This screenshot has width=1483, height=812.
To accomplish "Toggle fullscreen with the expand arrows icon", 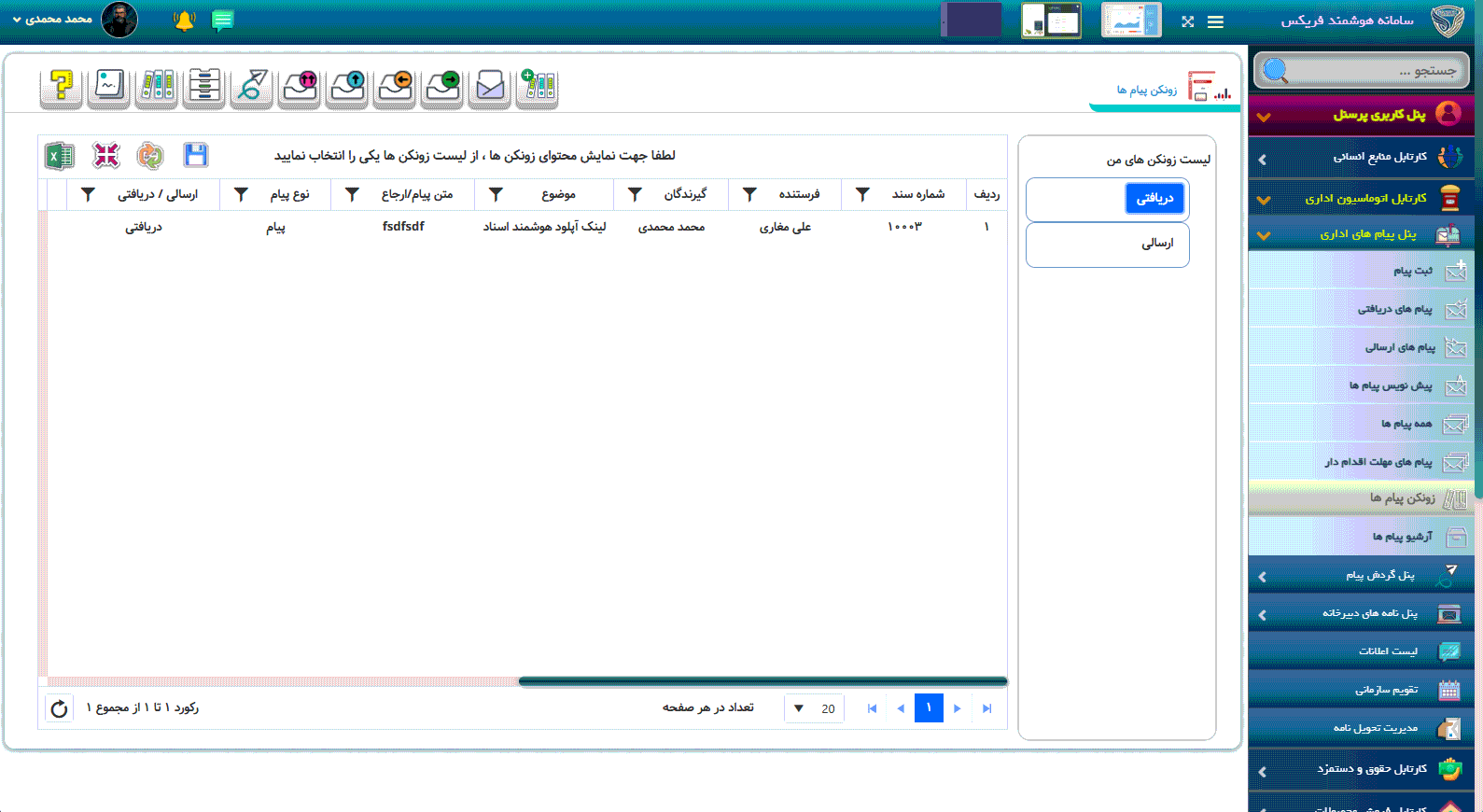I will (1187, 21).
